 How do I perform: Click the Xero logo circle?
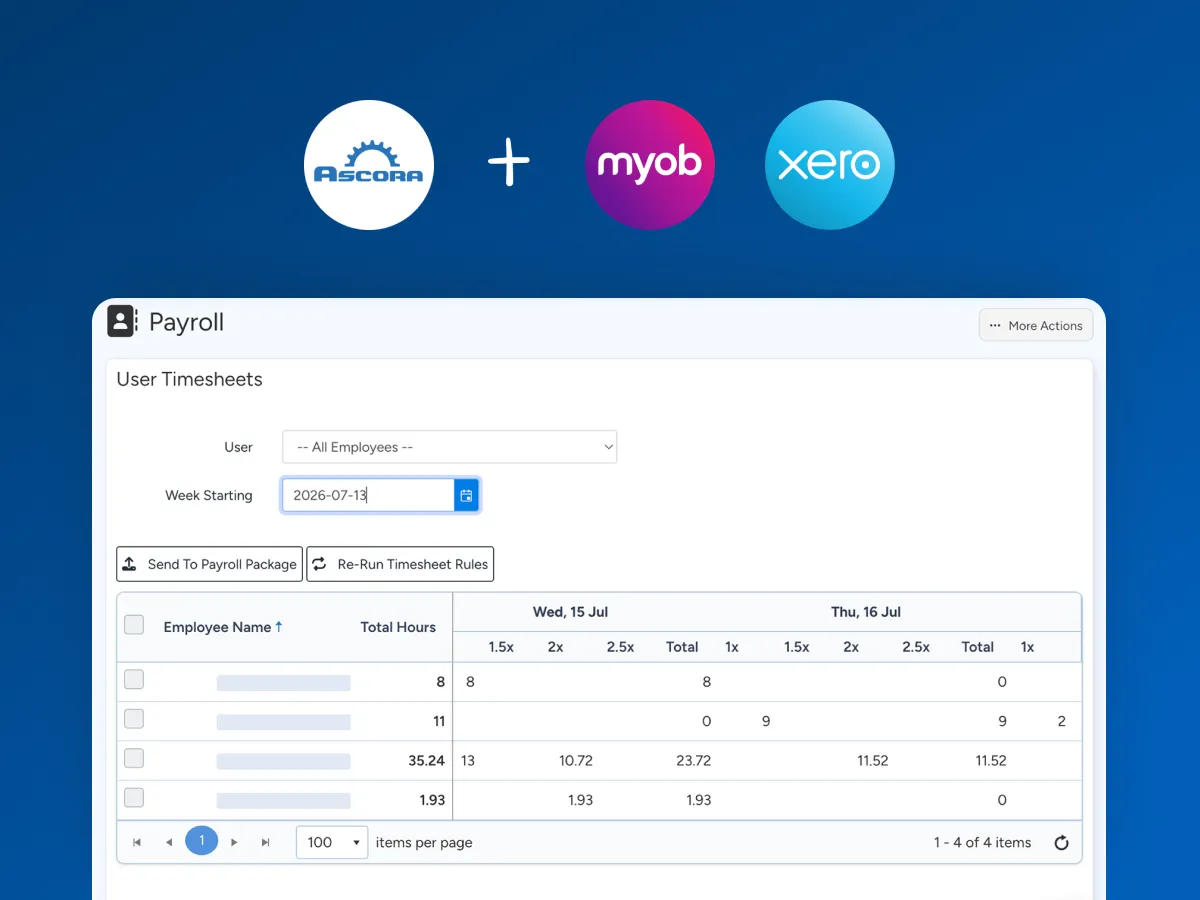click(x=830, y=165)
